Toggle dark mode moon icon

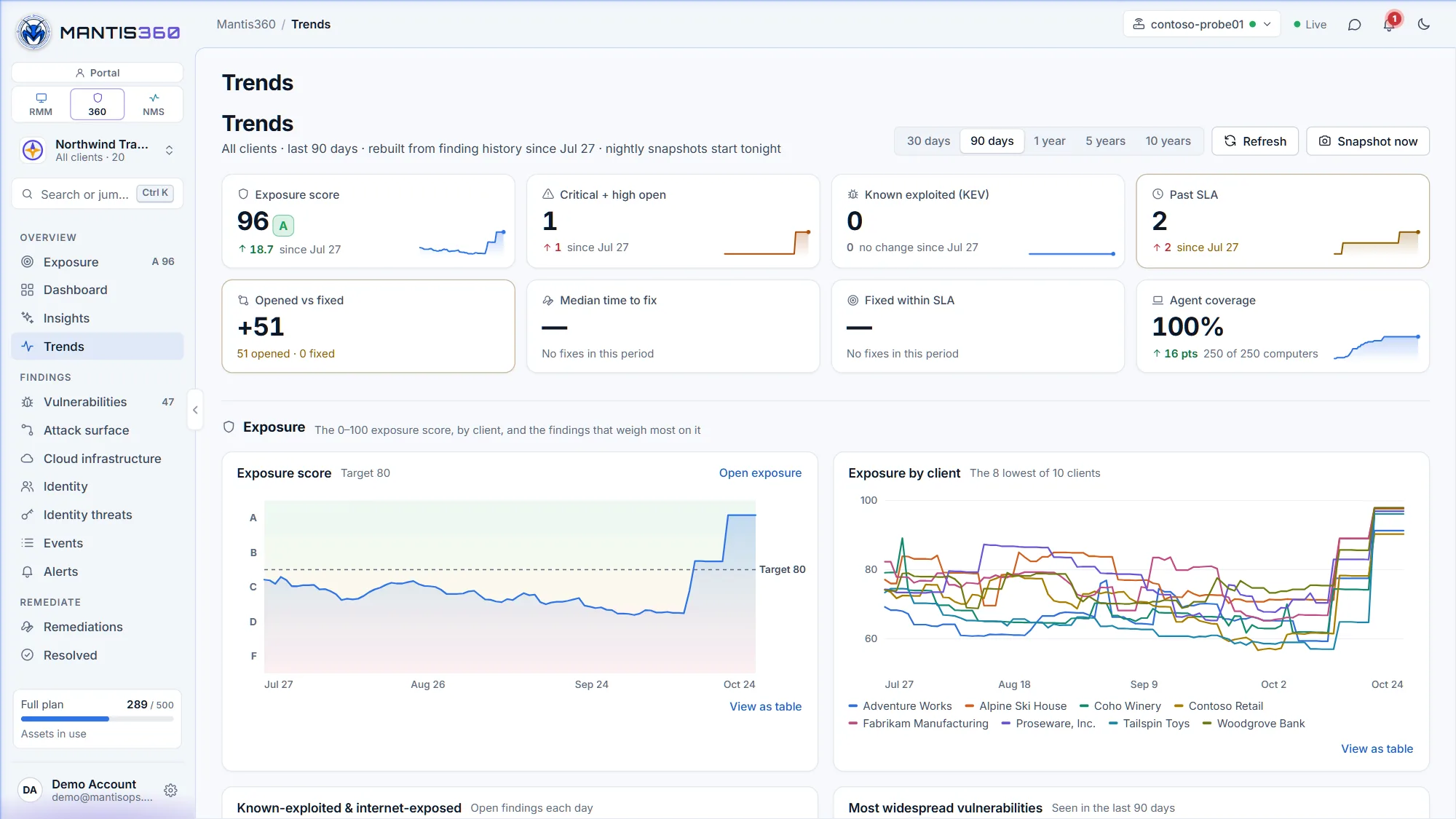[1424, 25]
